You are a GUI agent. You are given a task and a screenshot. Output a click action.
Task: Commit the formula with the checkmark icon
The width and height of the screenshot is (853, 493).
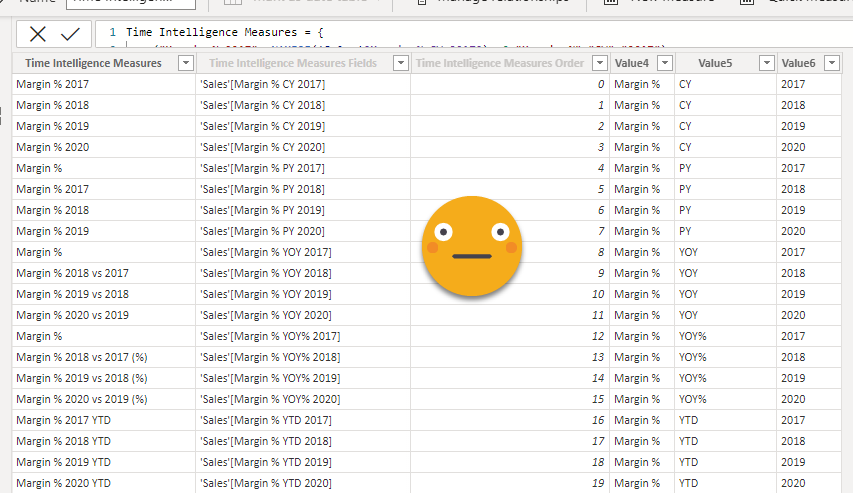[x=70, y=33]
